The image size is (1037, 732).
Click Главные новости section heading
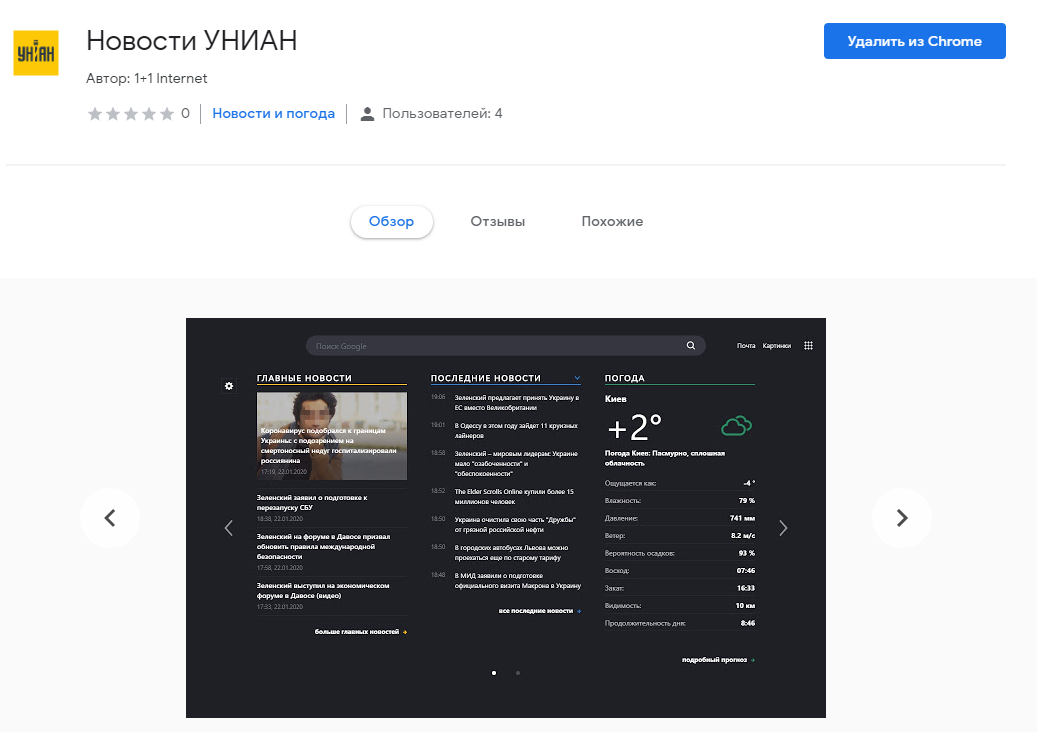[x=304, y=378]
